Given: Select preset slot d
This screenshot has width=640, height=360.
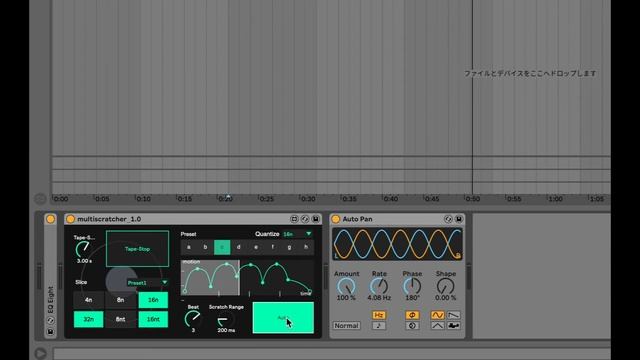Looking at the screenshot, I should [239, 247].
